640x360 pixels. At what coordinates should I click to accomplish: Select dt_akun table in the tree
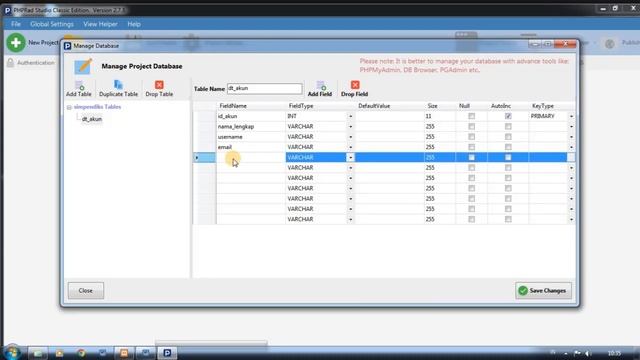pyautogui.click(x=92, y=119)
